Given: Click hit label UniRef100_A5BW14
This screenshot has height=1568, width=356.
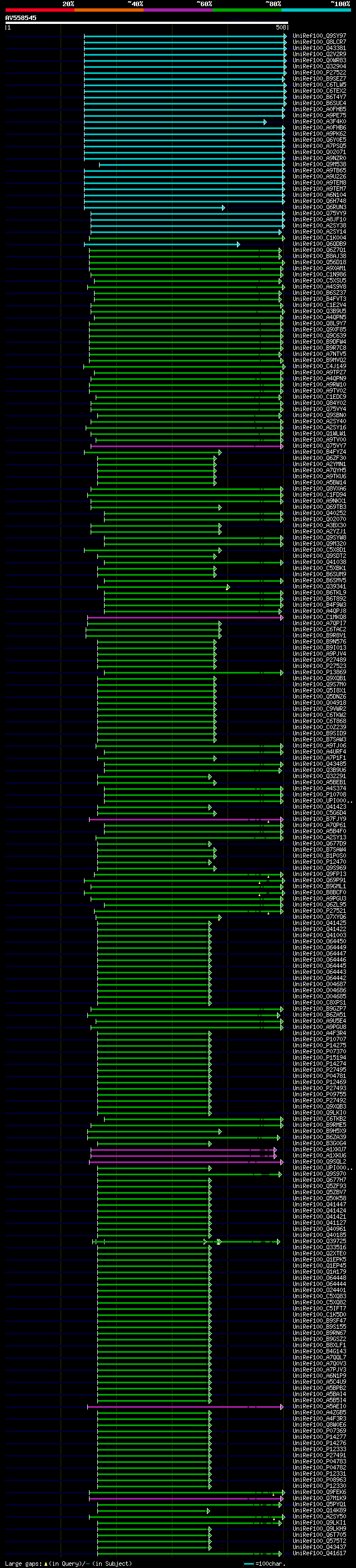Looking at the screenshot, I should point(319,483).
